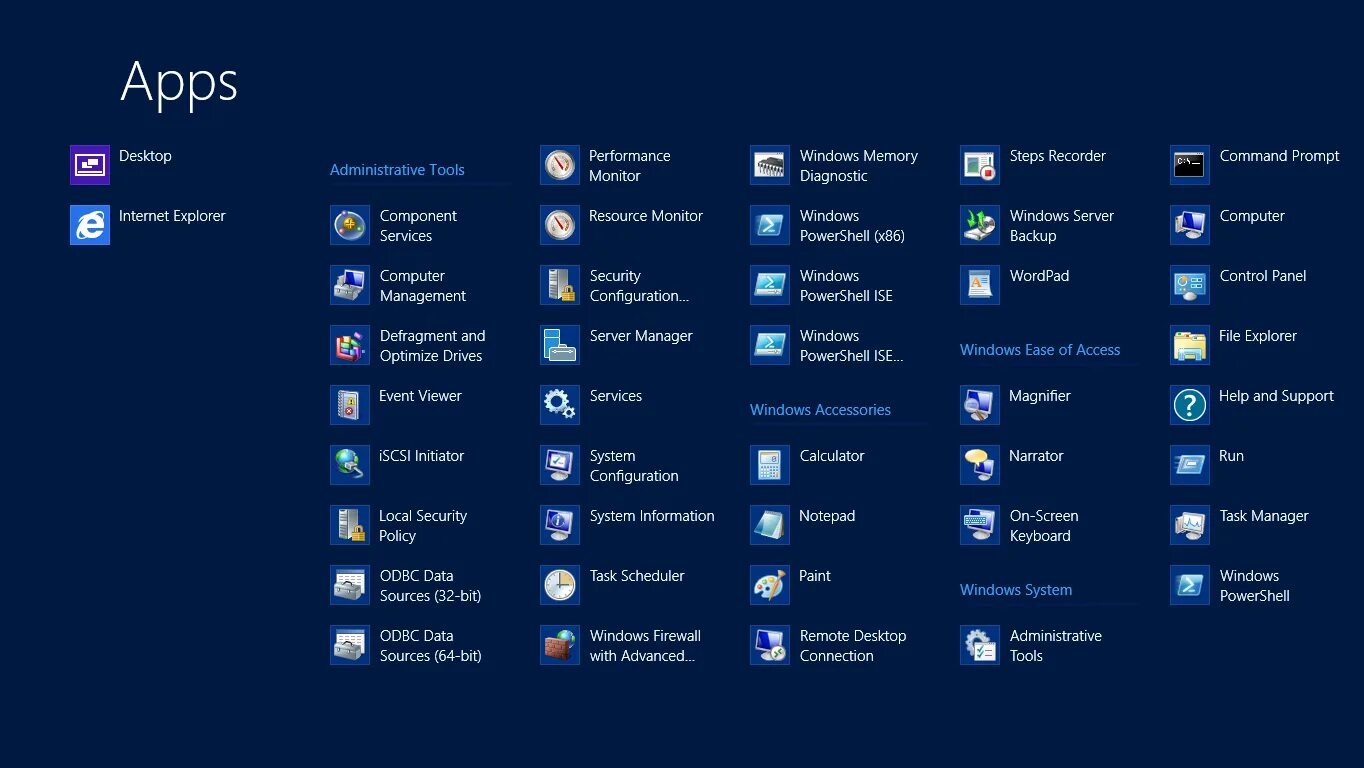Click the Windows Ease of Access heading

(x=1040, y=349)
